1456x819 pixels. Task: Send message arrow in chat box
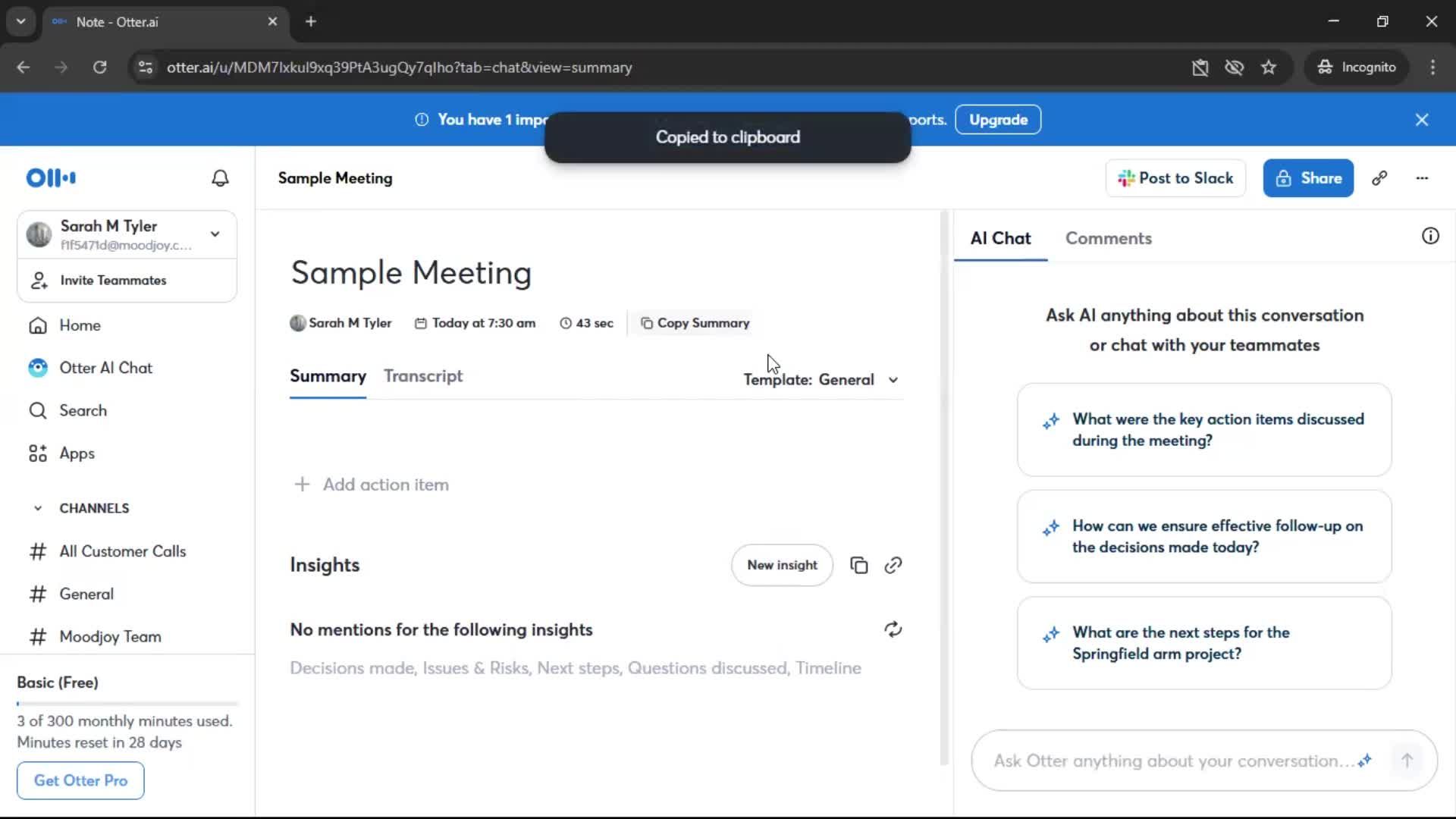click(1407, 760)
